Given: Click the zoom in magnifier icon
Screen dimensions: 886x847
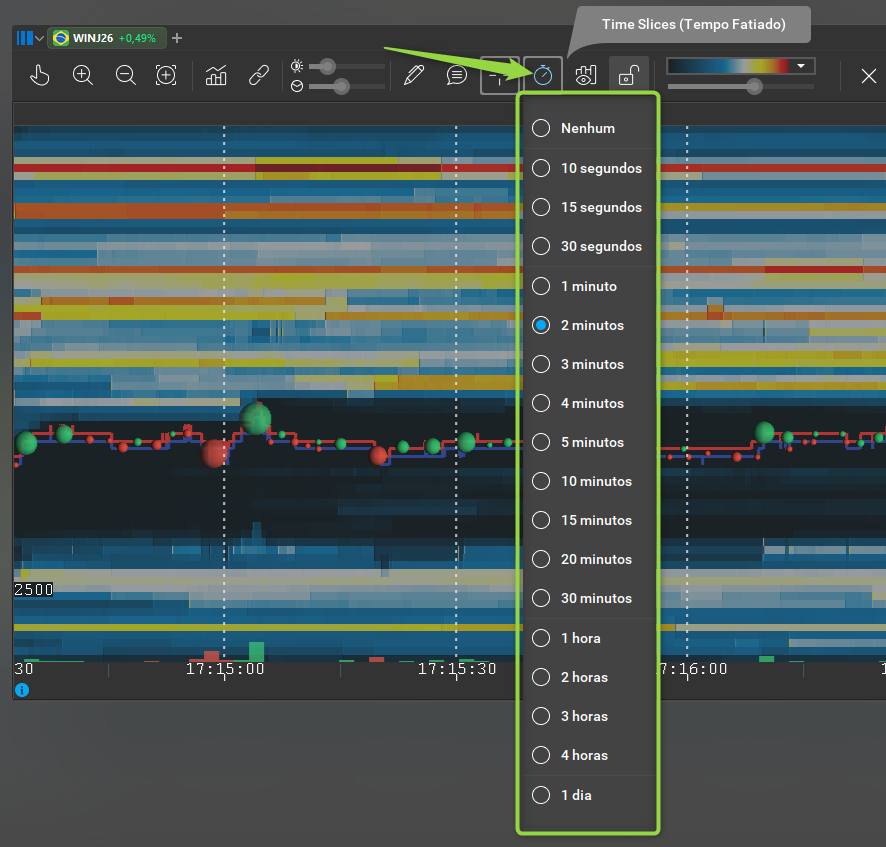Looking at the screenshot, I should [x=82, y=75].
